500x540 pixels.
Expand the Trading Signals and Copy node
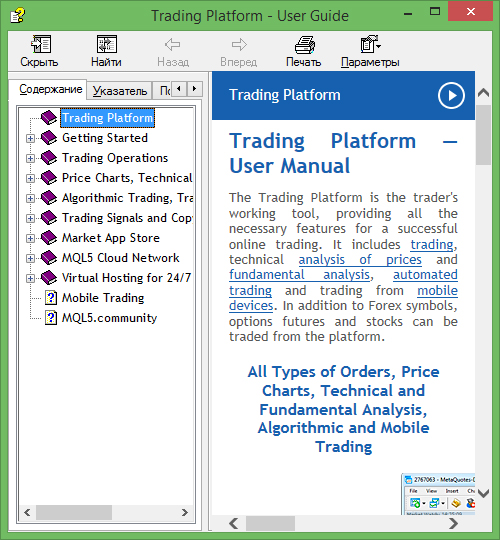pyautogui.click(x=30, y=218)
